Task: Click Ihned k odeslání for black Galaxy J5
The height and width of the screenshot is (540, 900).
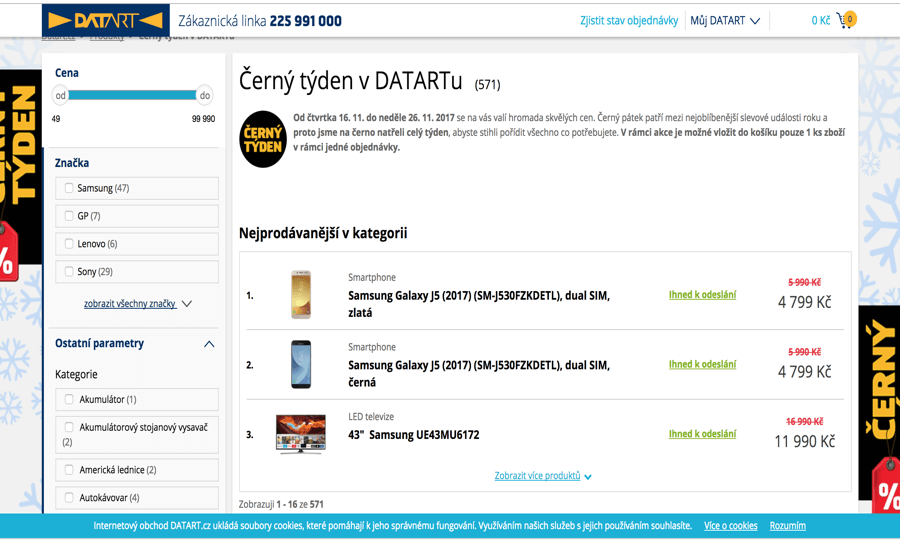Action: (702, 364)
